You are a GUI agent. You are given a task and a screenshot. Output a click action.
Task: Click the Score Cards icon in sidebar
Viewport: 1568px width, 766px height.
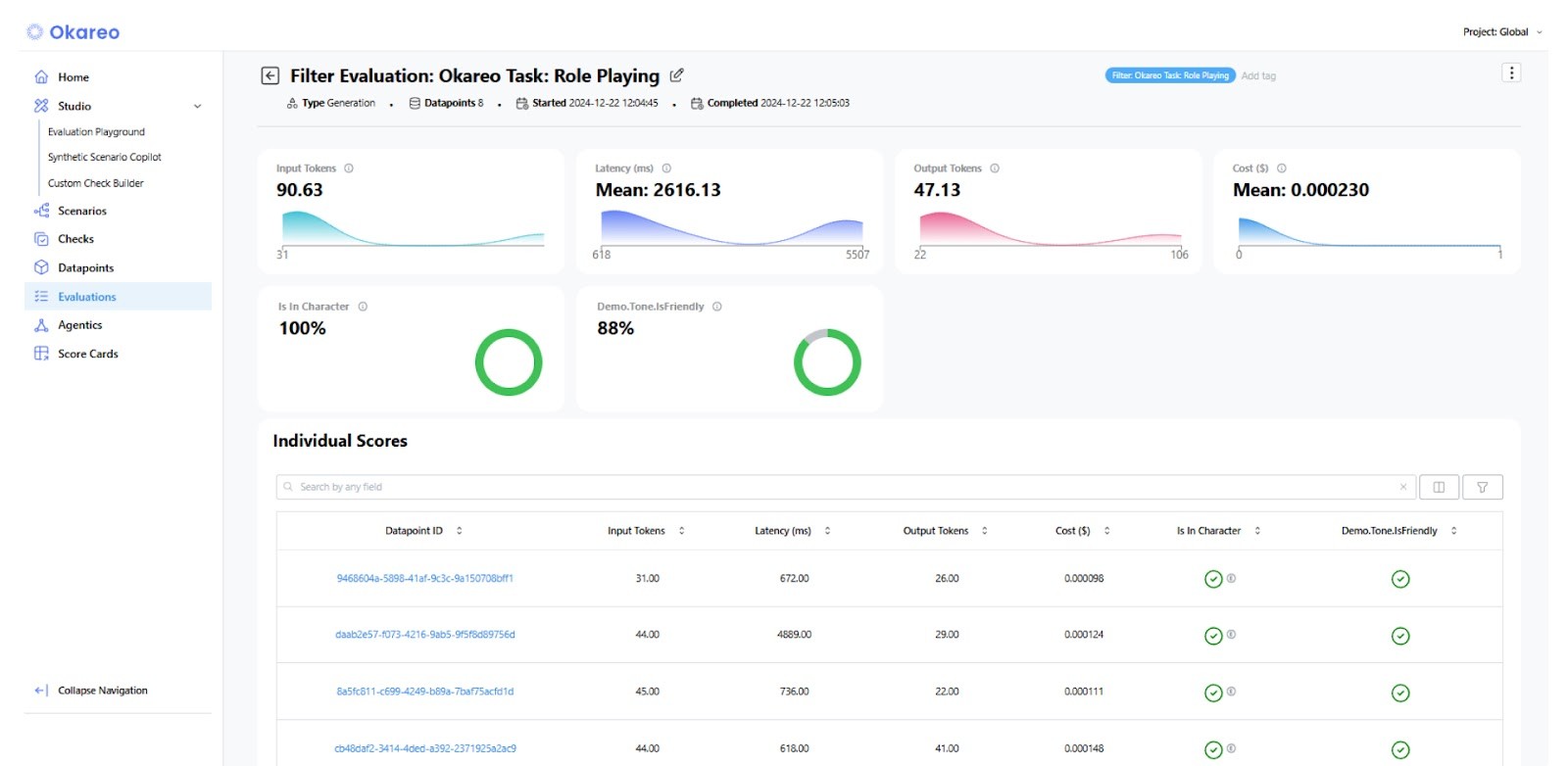coord(41,354)
